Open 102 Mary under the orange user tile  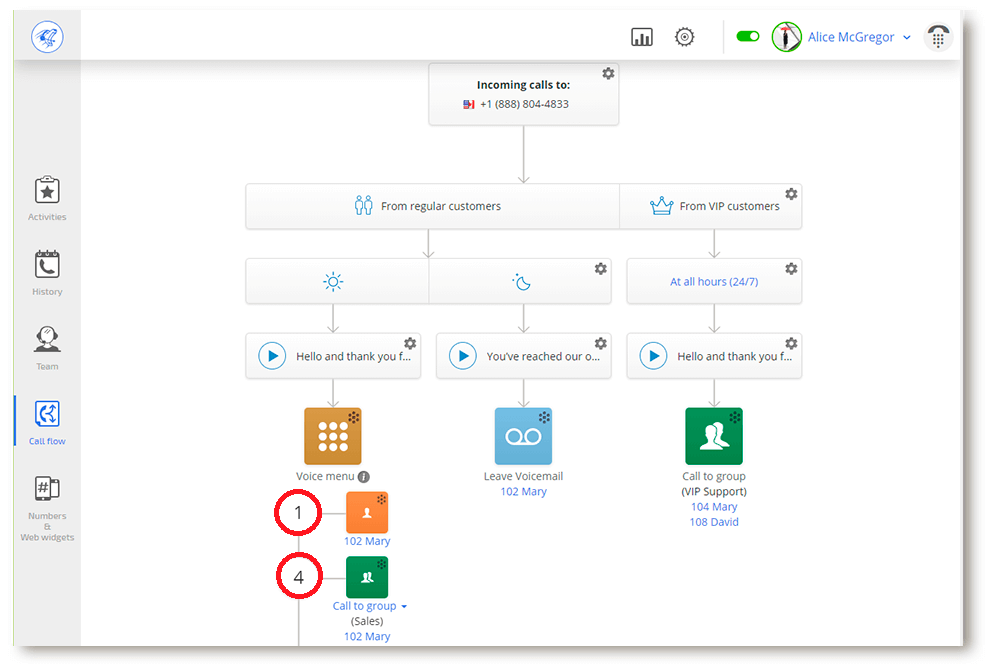367,542
